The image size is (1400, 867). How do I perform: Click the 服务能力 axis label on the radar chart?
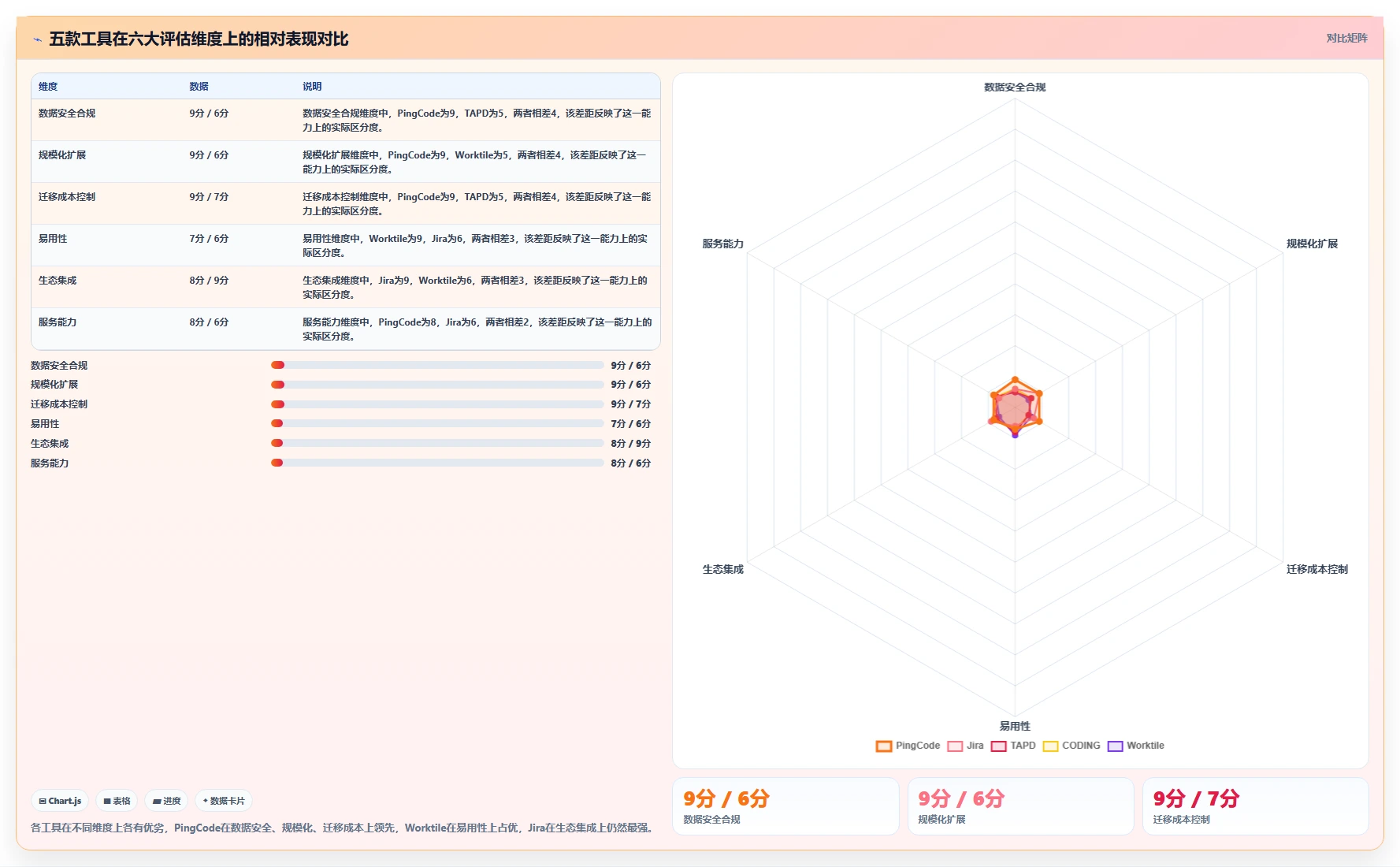pyautogui.click(x=722, y=244)
